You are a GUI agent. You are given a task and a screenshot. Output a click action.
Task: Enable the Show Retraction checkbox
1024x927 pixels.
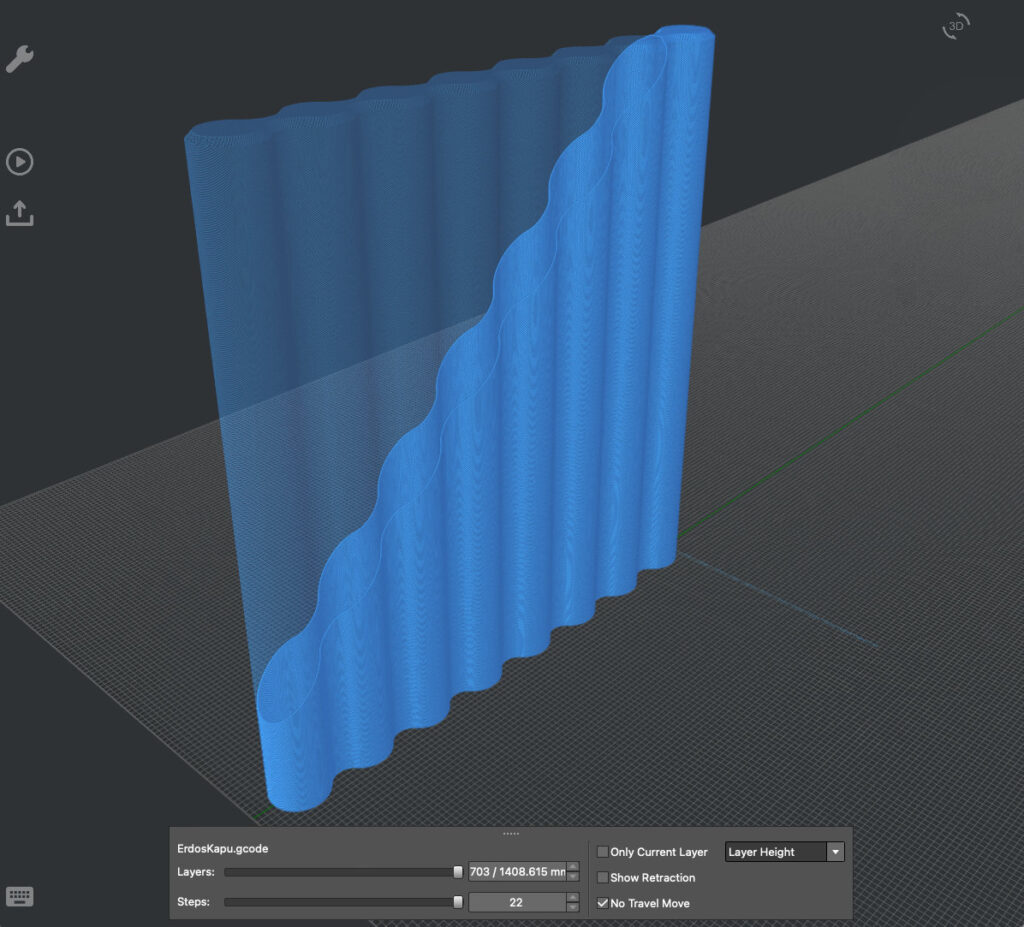pos(603,877)
